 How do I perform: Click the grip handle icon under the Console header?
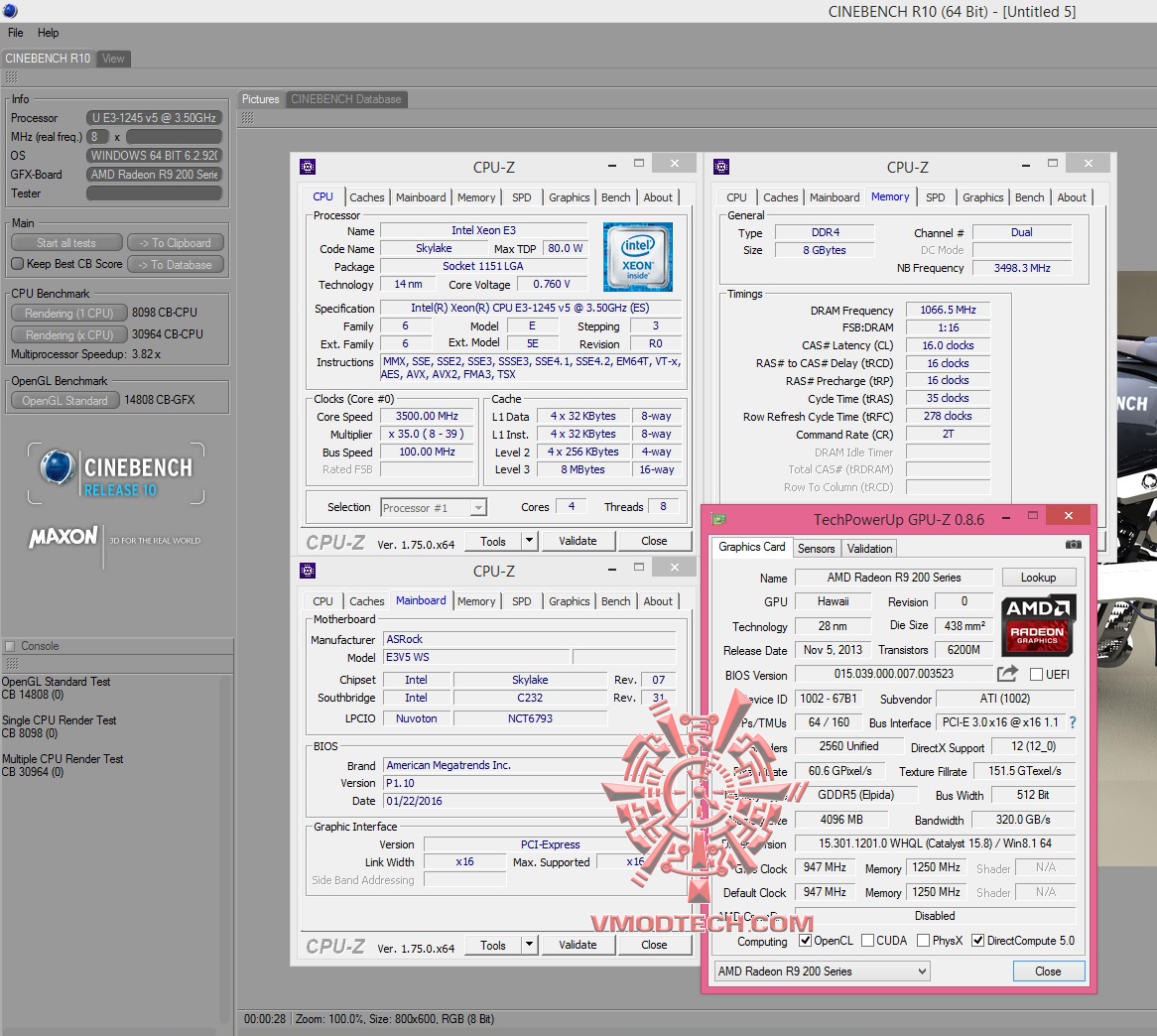[x=12, y=663]
